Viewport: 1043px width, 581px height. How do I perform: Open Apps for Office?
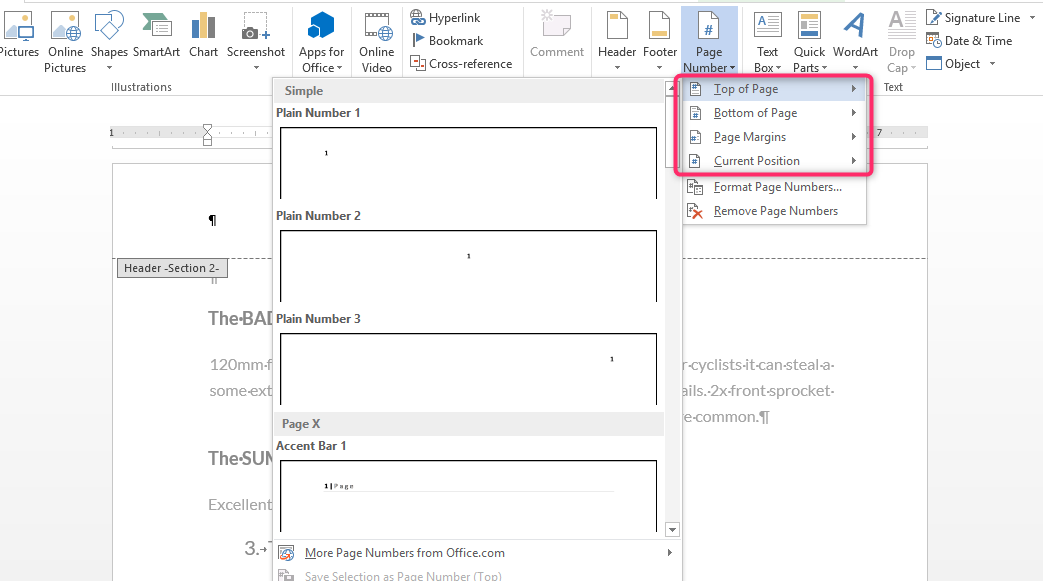pyautogui.click(x=321, y=43)
